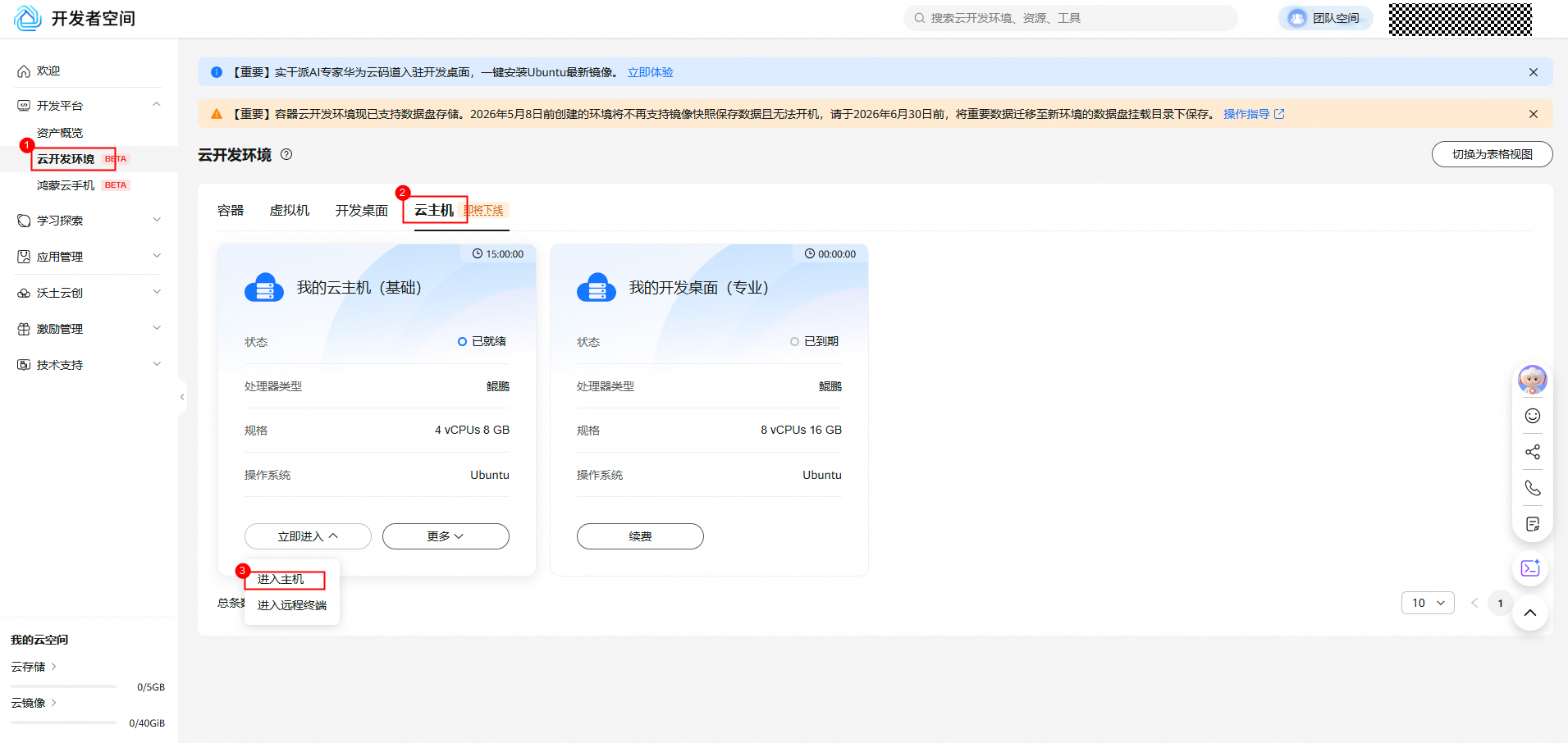Collapse the 开发平台 sidebar section
This screenshot has width=1568, height=743.
(x=157, y=105)
